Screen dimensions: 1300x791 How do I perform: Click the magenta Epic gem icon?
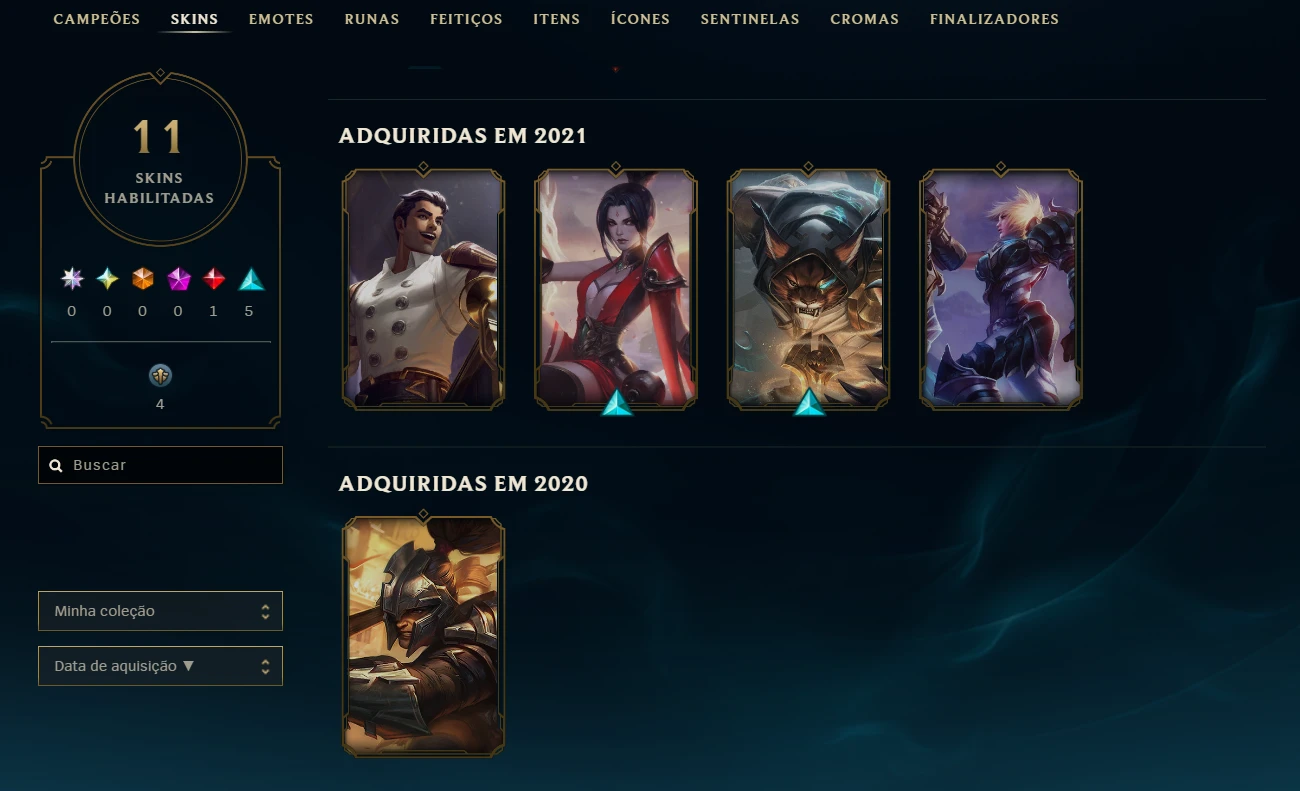click(179, 279)
